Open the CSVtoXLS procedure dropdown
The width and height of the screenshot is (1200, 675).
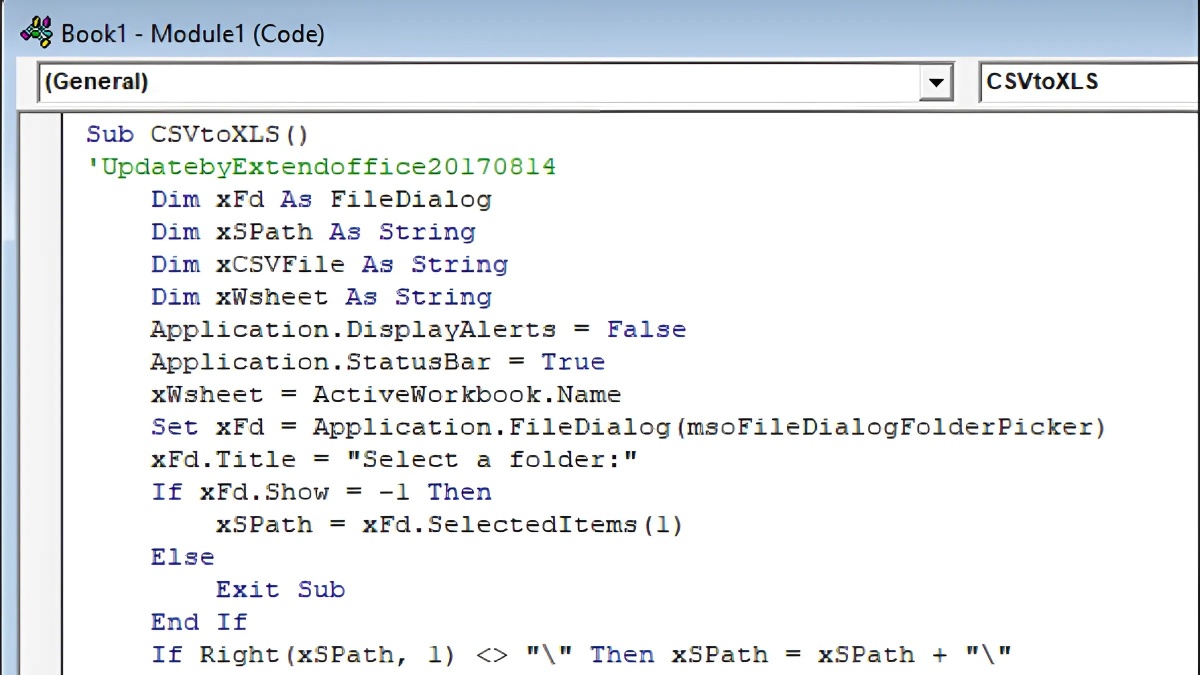[x=1088, y=82]
